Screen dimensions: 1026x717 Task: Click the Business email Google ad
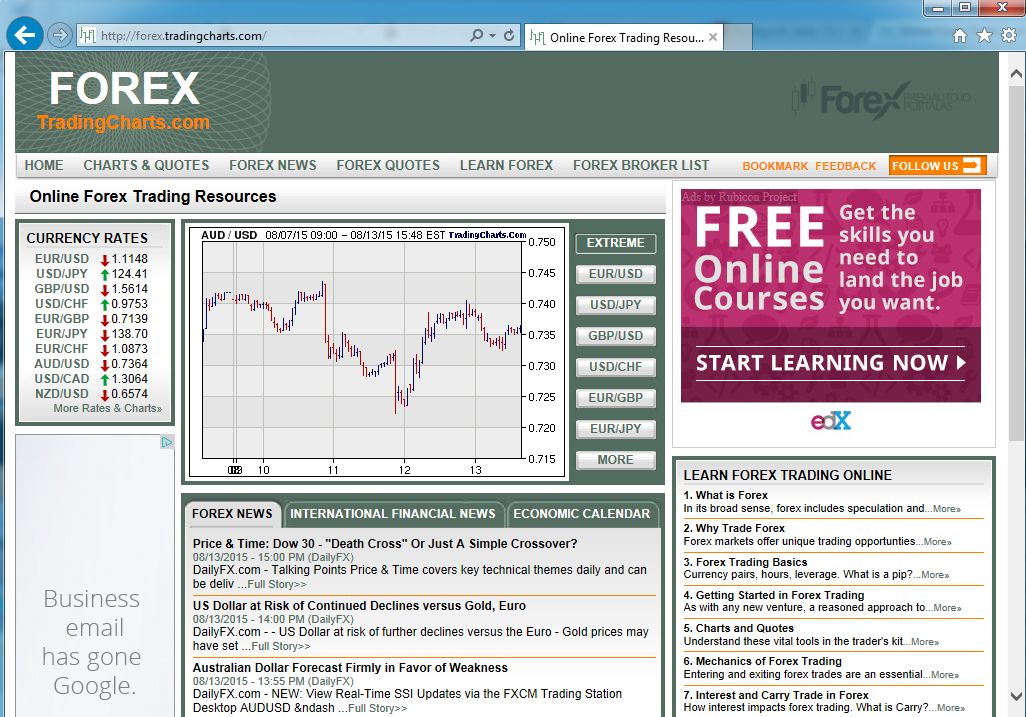point(95,576)
